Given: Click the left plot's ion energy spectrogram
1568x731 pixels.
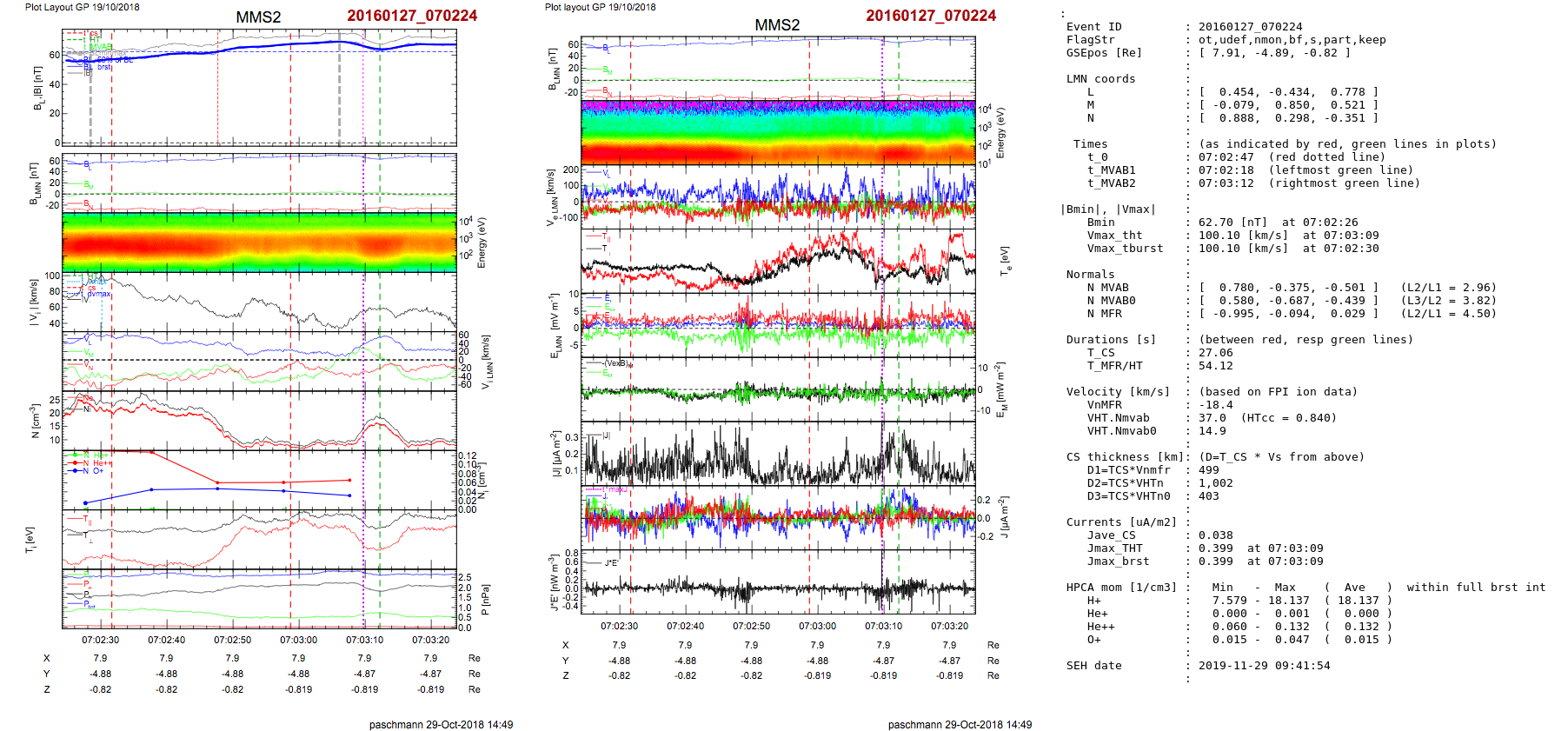Looking at the screenshot, I should [259, 243].
